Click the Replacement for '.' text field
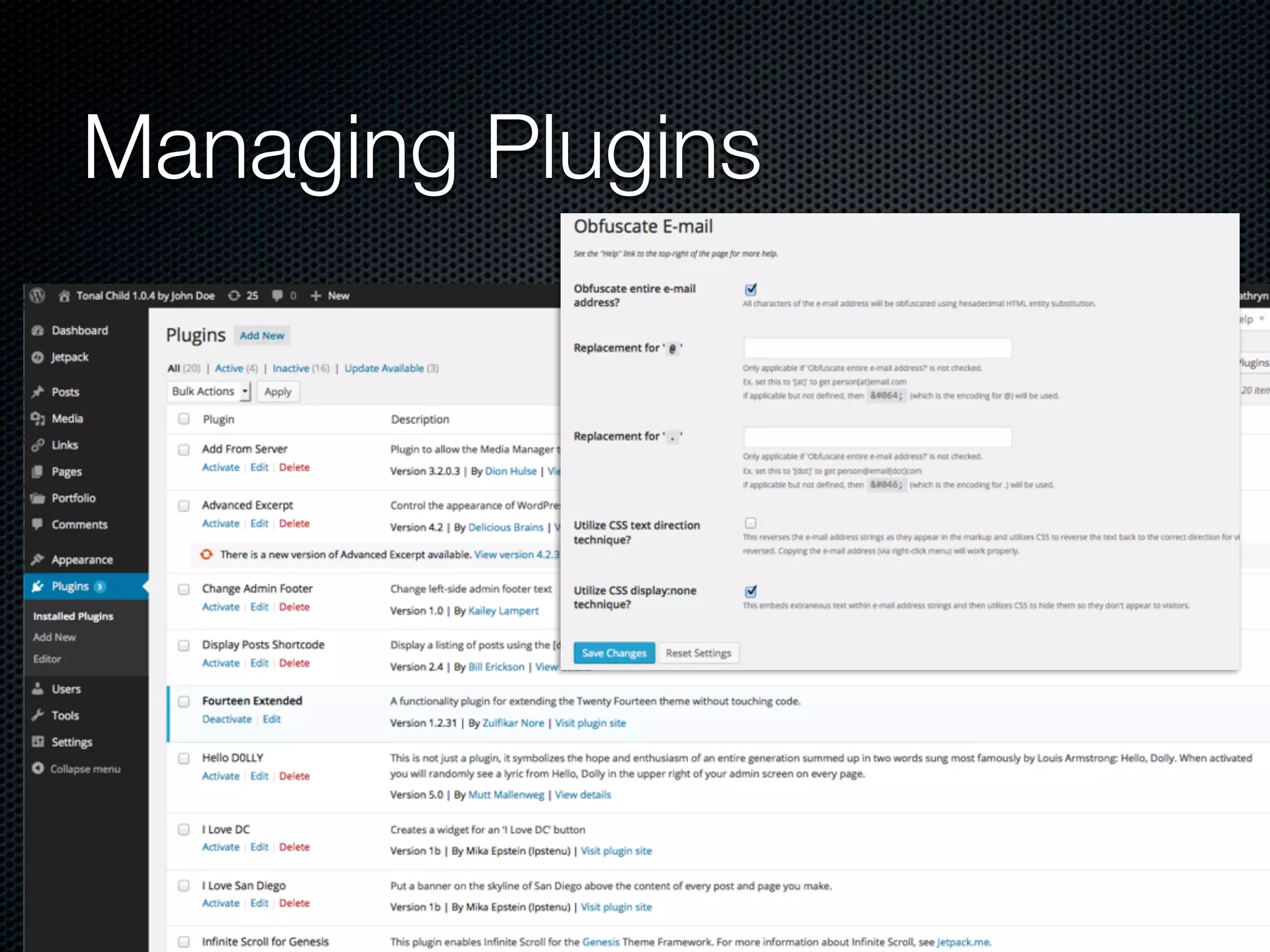 pos(877,436)
